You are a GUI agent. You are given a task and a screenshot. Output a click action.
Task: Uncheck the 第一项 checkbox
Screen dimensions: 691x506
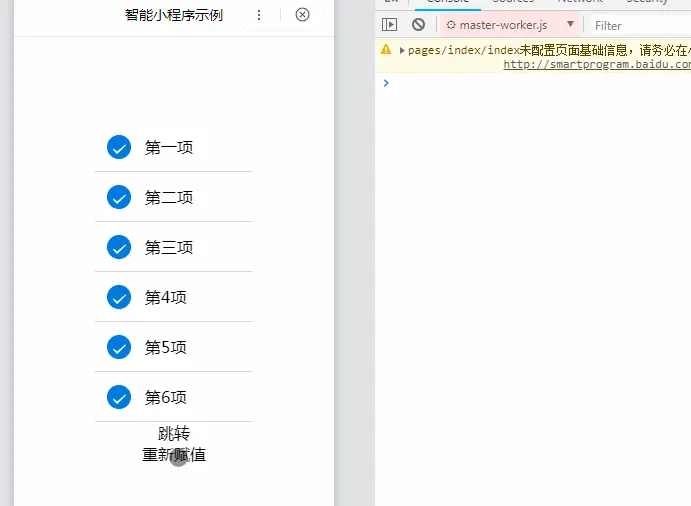(x=119, y=147)
